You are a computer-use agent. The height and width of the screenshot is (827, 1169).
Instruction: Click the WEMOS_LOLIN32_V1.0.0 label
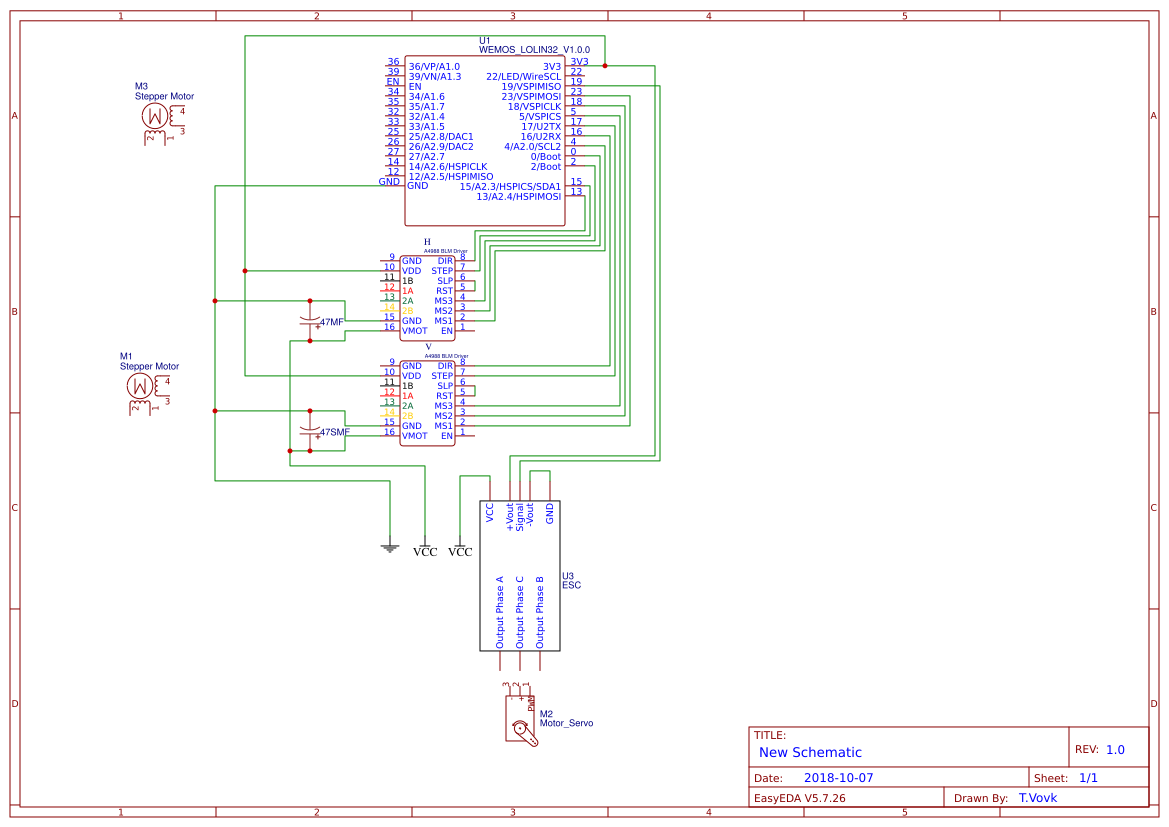pos(534,50)
